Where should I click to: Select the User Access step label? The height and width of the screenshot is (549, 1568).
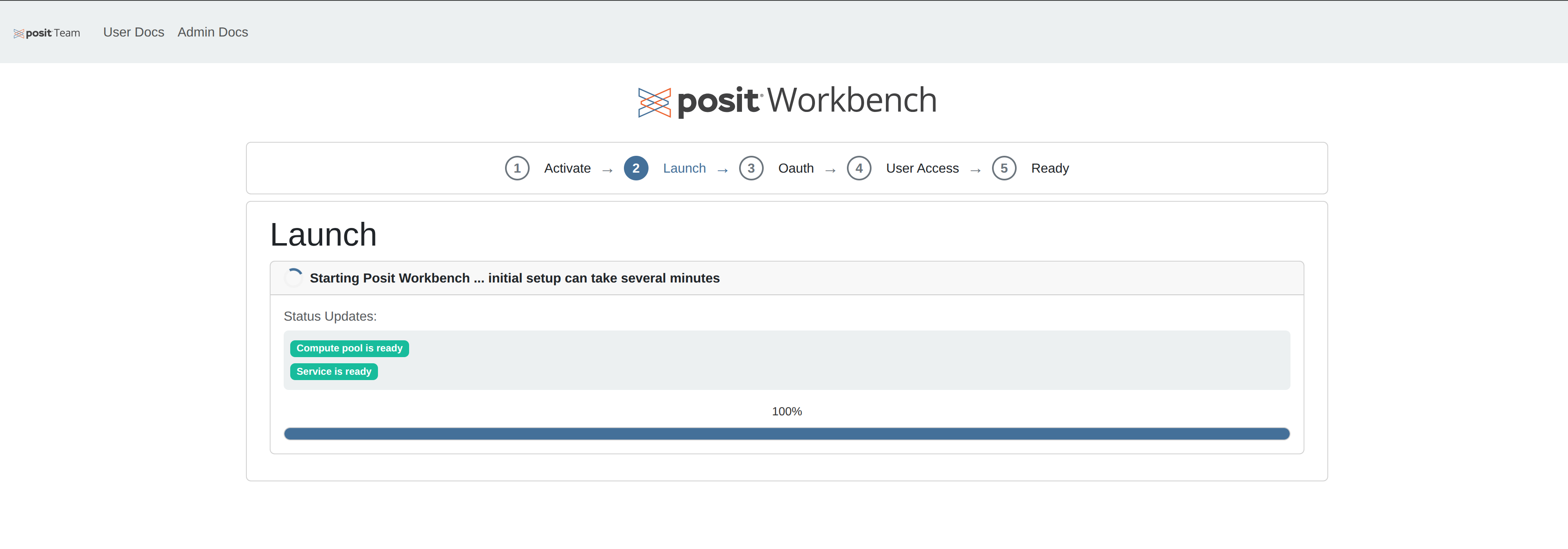tap(922, 168)
